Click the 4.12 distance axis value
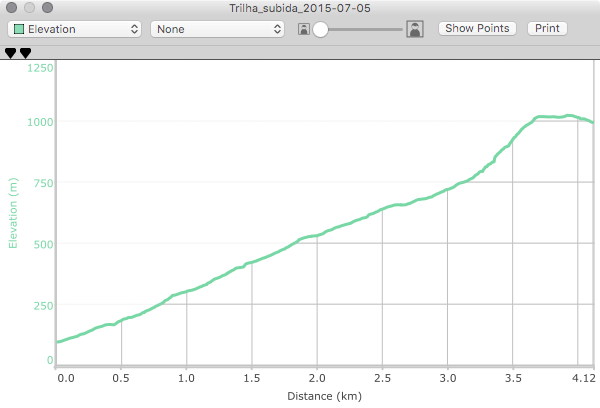The image size is (600, 408). pos(584,378)
